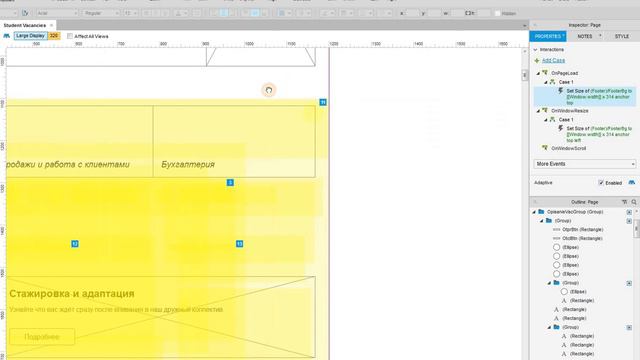The height and width of the screenshot is (360, 640).
Task: Uncheck the Adaptive Enabled checkbox
Action: [x=601, y=183]
